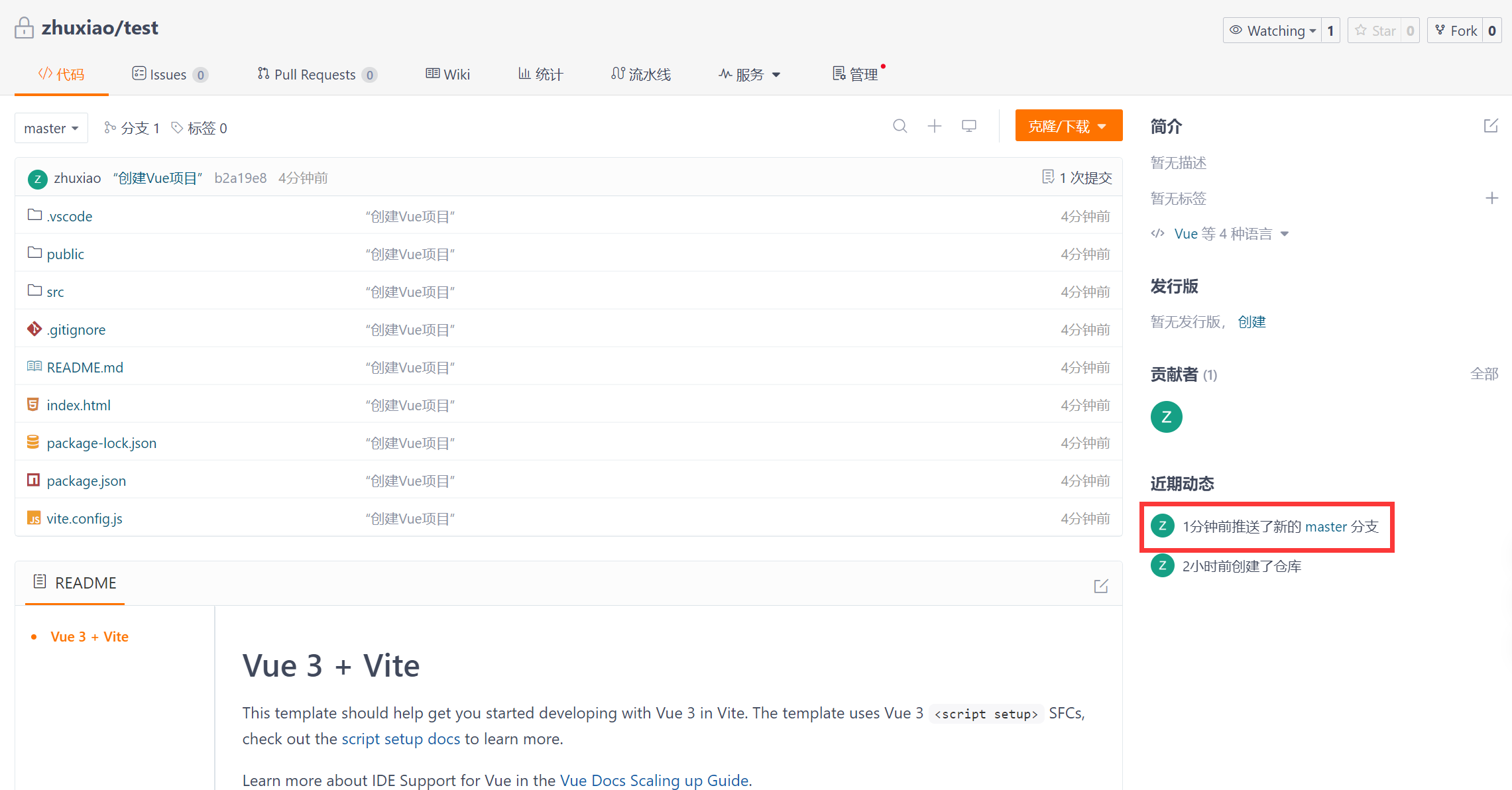Edit repository intro with pencil icon

point(1491,126)
